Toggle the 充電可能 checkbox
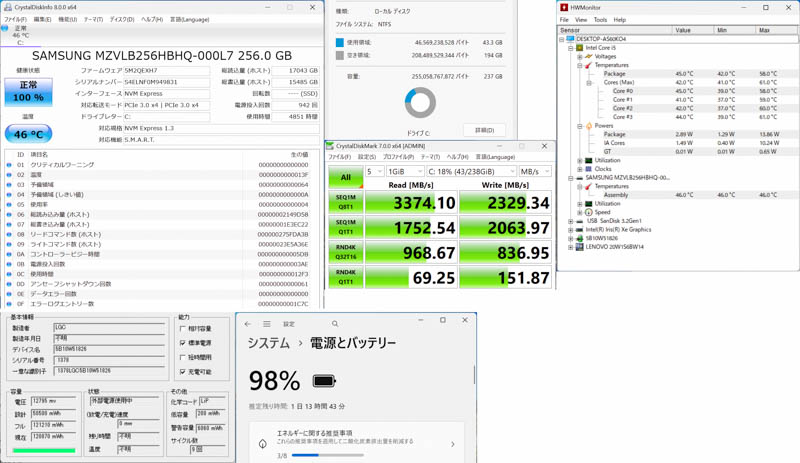This screenshot has height=463, width=800. click(x=183, y=372)
